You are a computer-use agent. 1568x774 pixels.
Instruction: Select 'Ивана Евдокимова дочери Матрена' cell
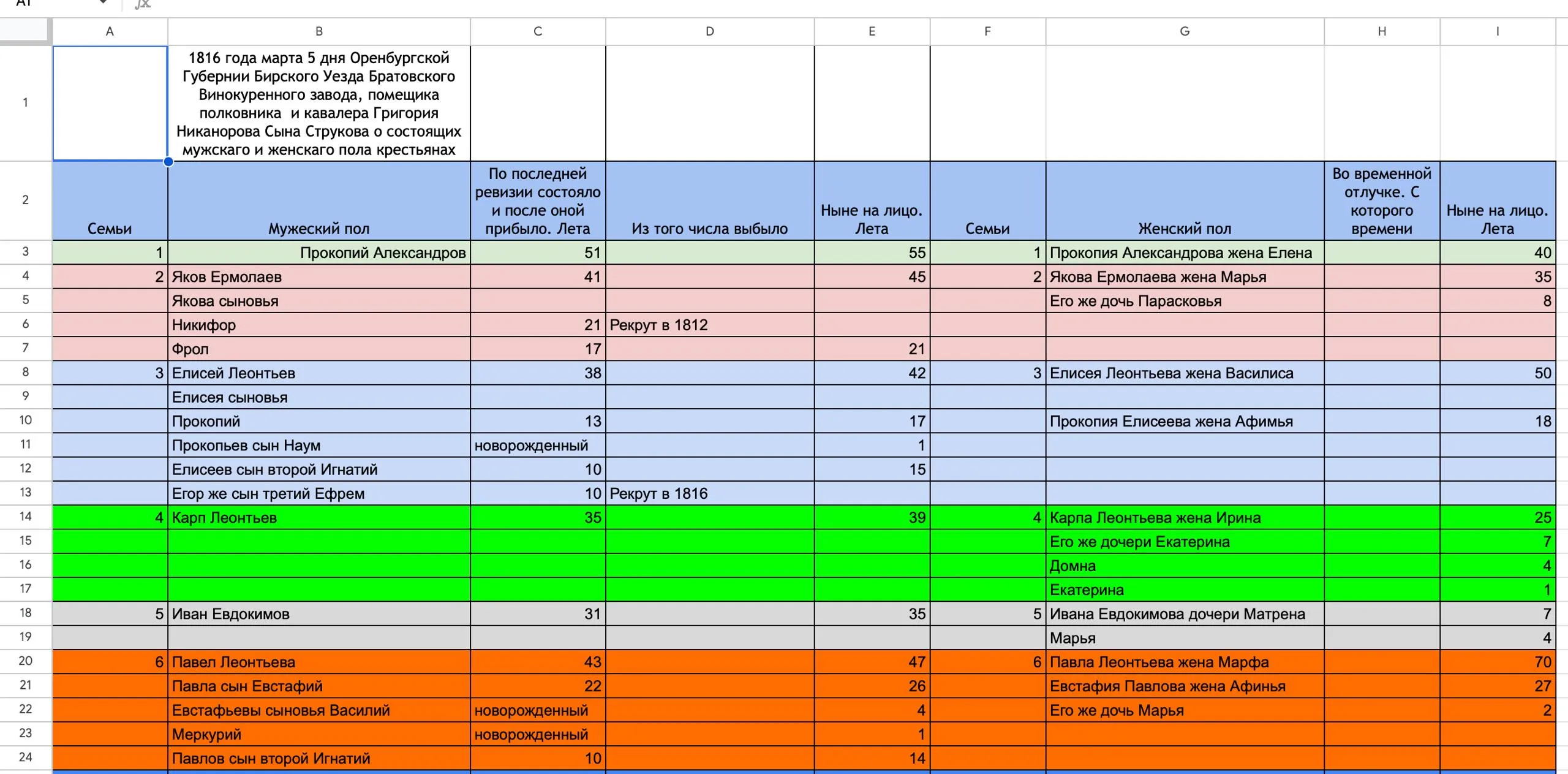(1185, 613)
